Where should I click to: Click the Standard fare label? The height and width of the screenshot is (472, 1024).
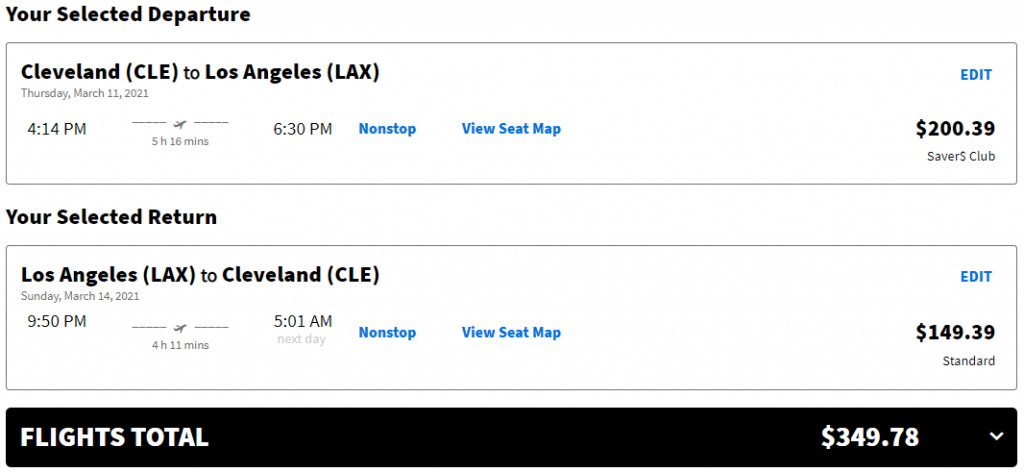[969, 361]
